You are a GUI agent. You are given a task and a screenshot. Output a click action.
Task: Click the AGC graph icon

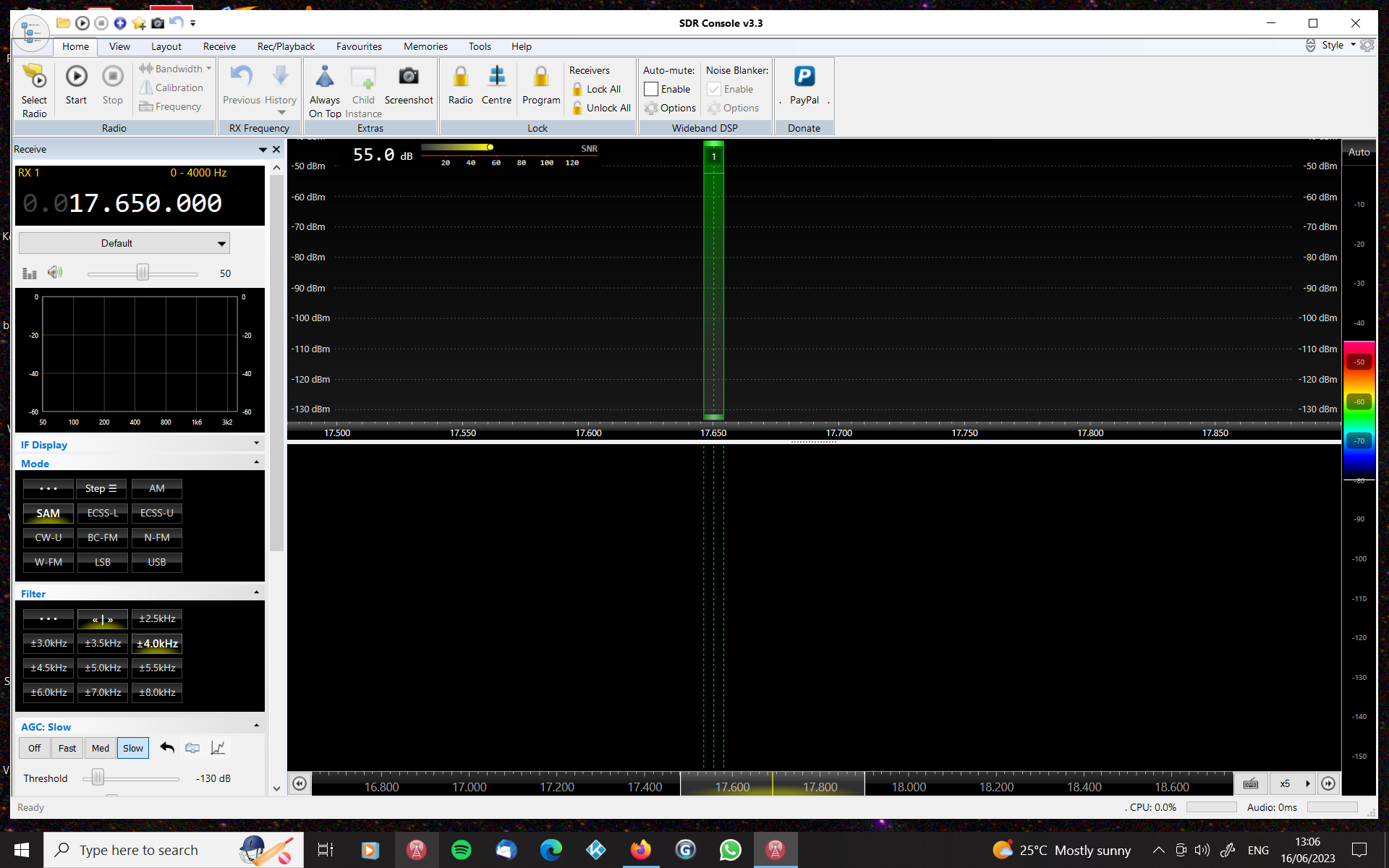pyautogui.click(x=218, y=748)
